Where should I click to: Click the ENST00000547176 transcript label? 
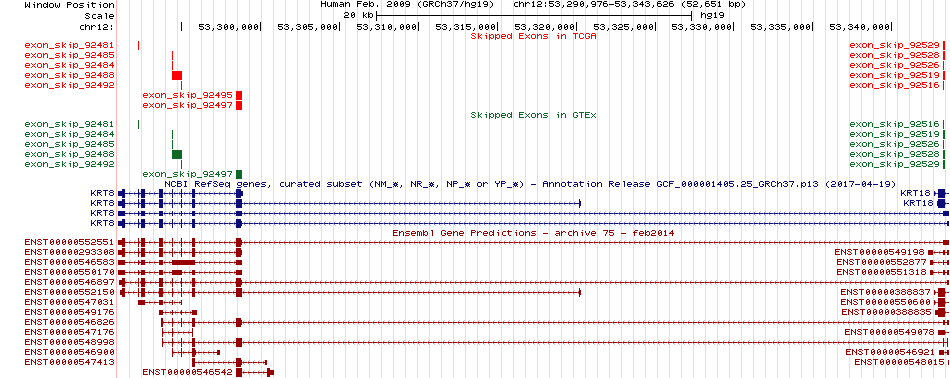(x=69, y=333)
